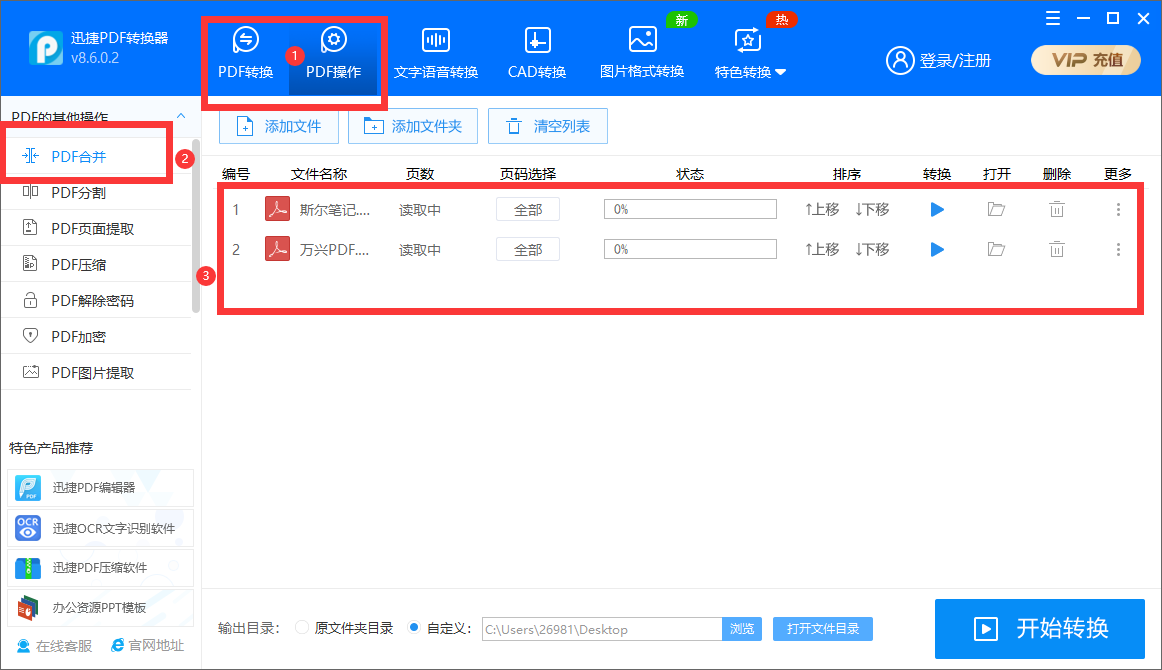Click the 登录/注册 user icon
The width and height of the screenshot is (1162, 670).
[x=900, y=60]
